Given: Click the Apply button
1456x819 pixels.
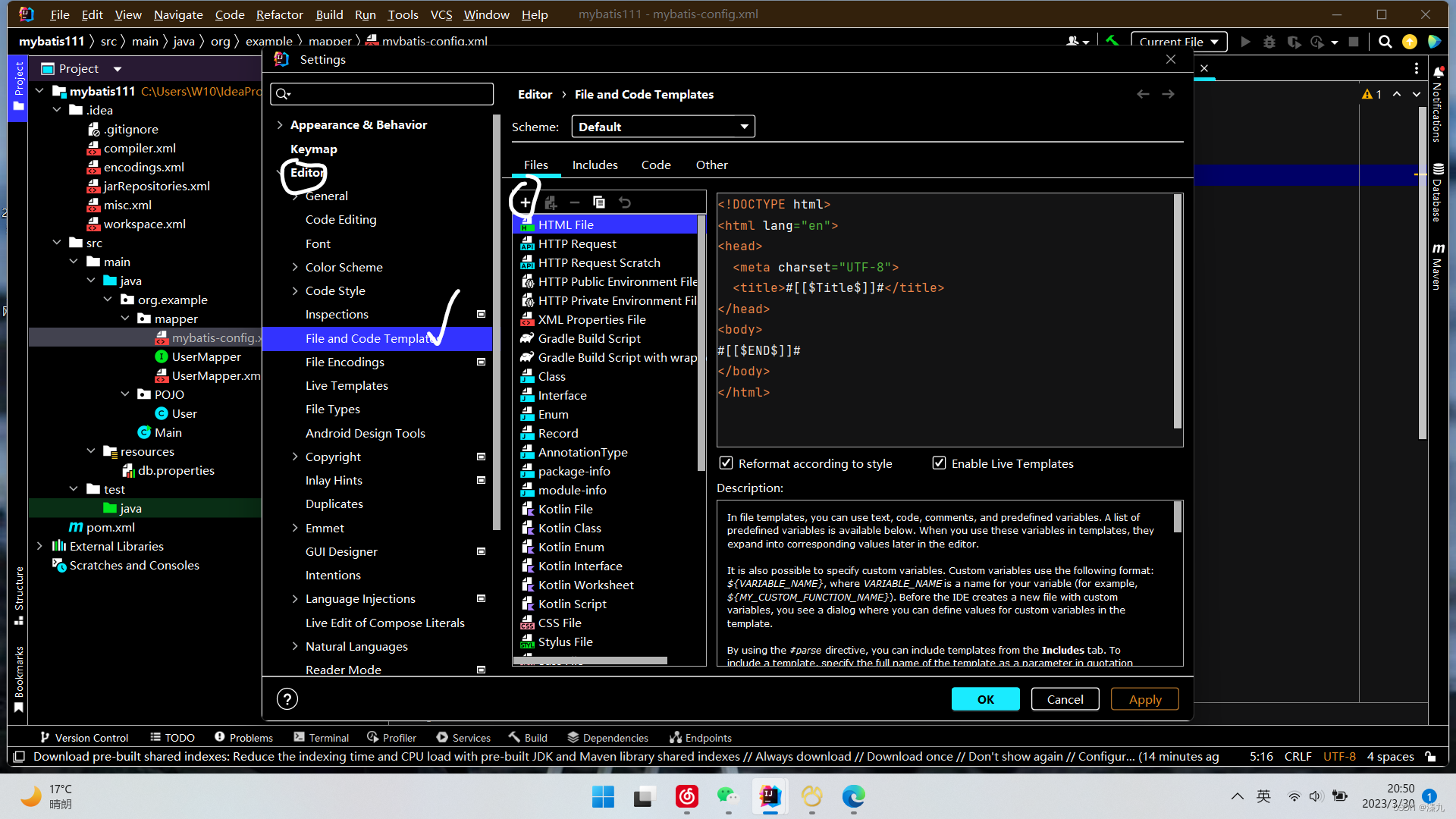Looking at the screenshot, I should coord(1144,699).
